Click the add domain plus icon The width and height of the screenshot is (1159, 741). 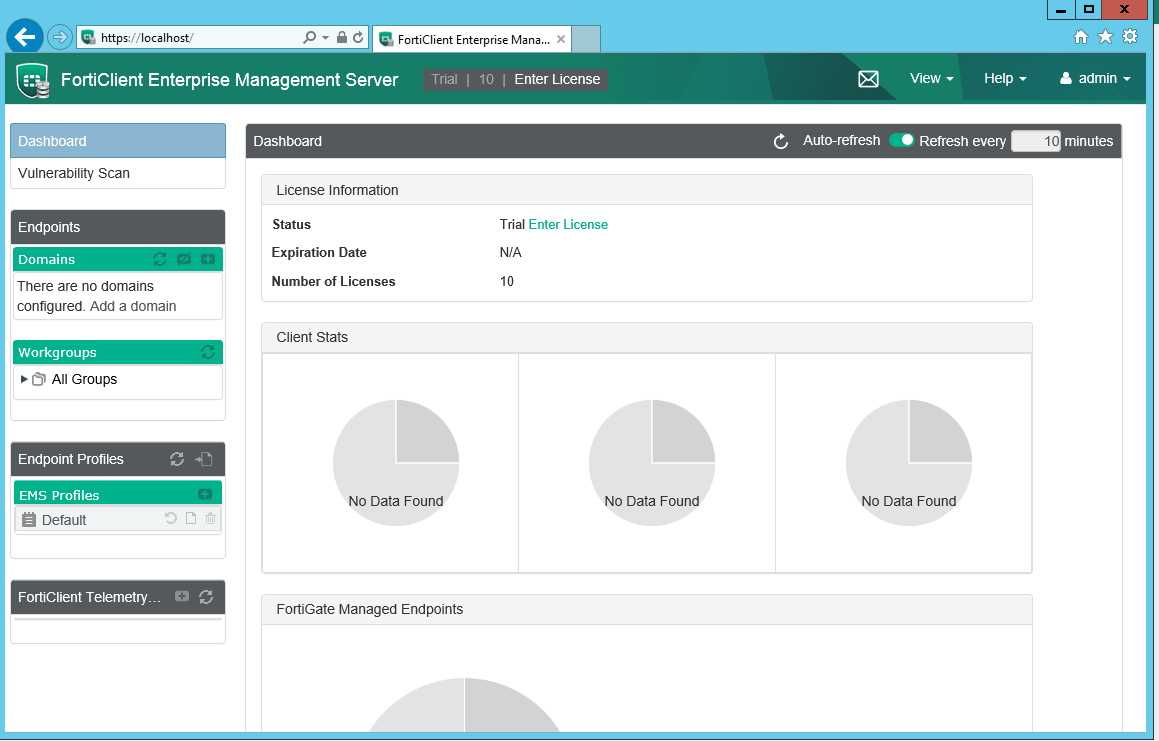coord(208,259)
